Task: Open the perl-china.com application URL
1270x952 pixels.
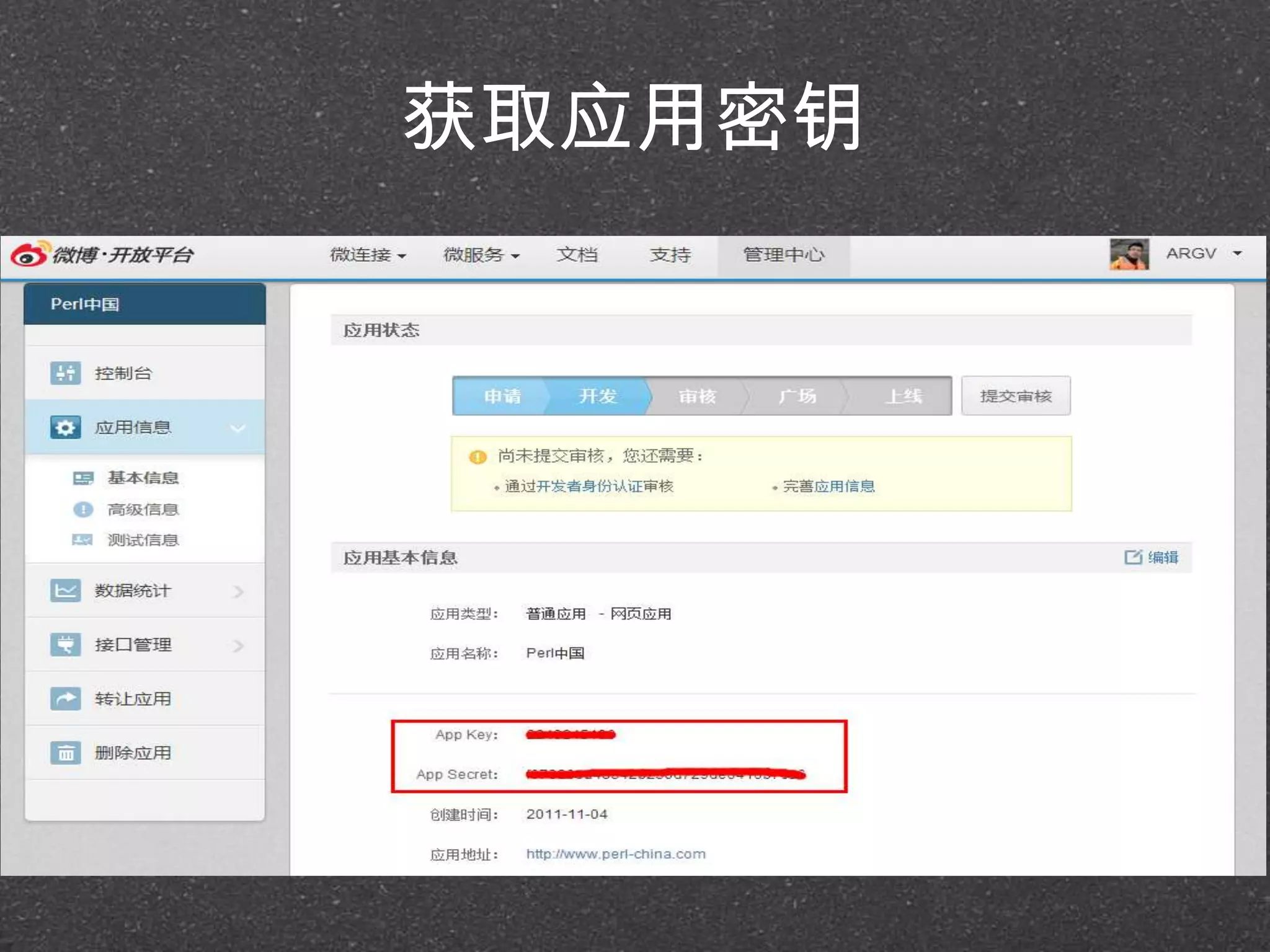Action: coord(616,854)
